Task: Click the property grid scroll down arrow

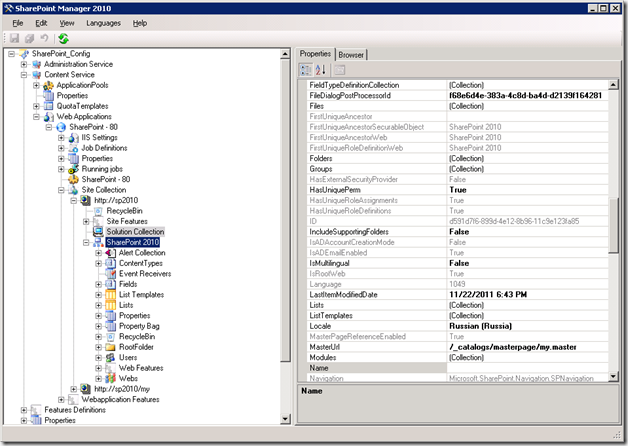Action: tap(613, 376)
